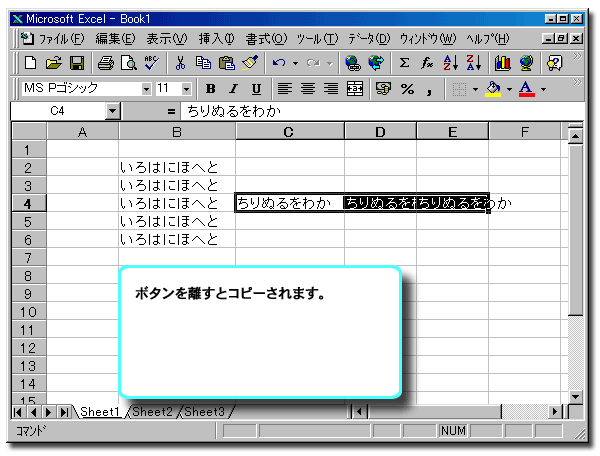Open a file with the Open folder icon

click(54, 63)
